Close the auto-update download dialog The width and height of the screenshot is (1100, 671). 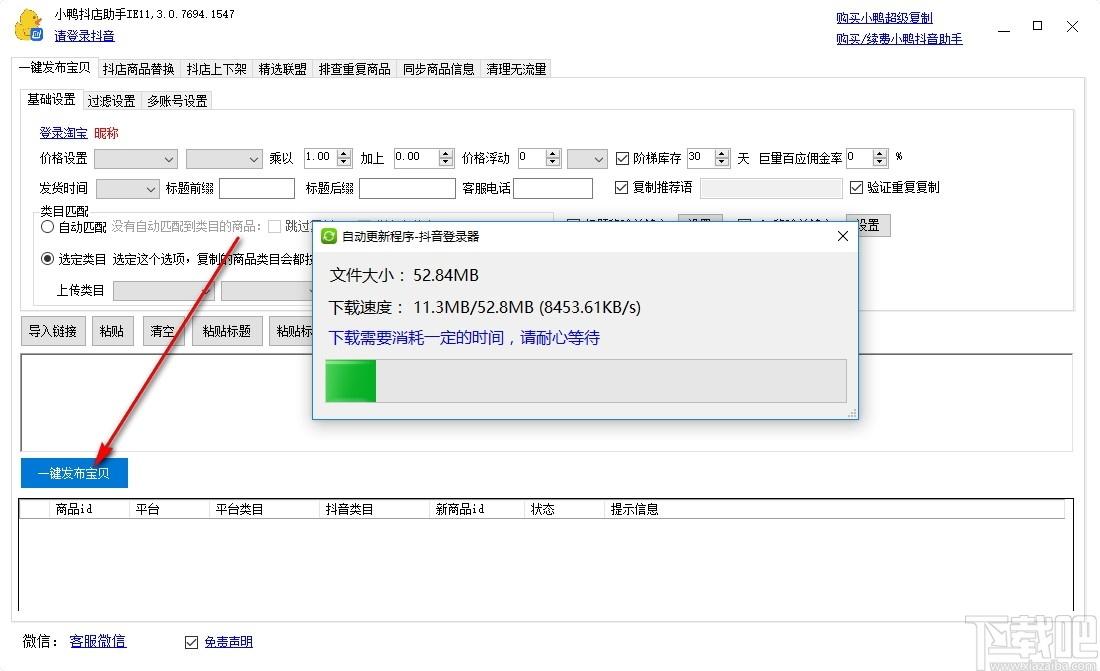coord(843,236)
